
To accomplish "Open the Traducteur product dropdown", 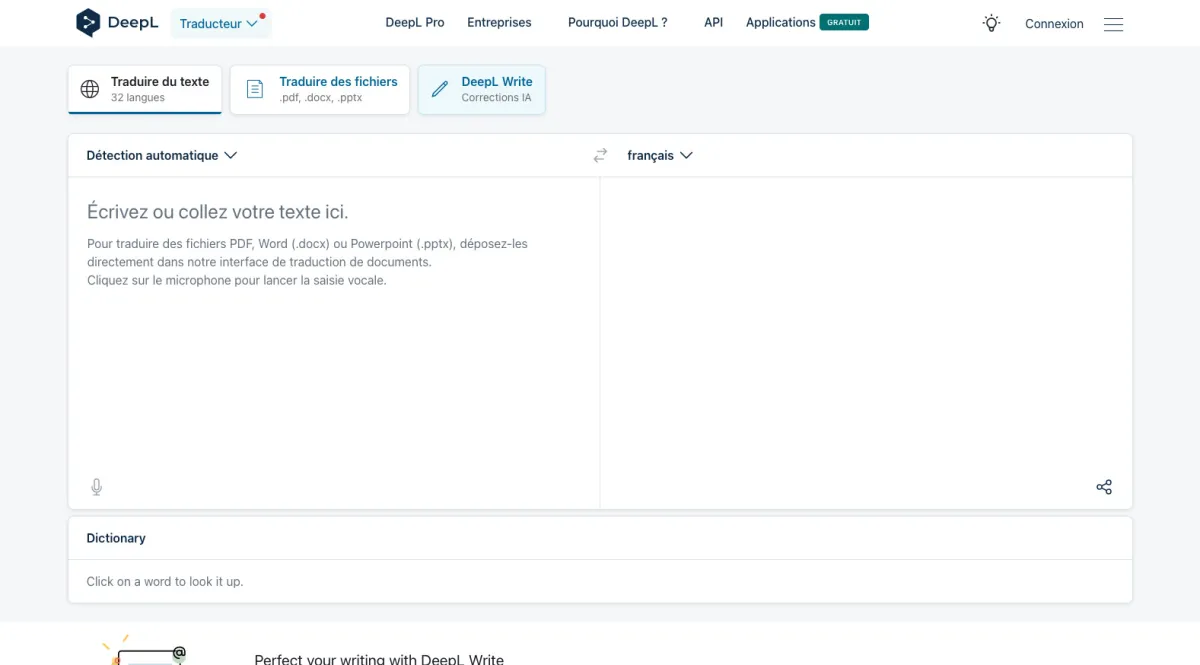I will coord(220,23).
